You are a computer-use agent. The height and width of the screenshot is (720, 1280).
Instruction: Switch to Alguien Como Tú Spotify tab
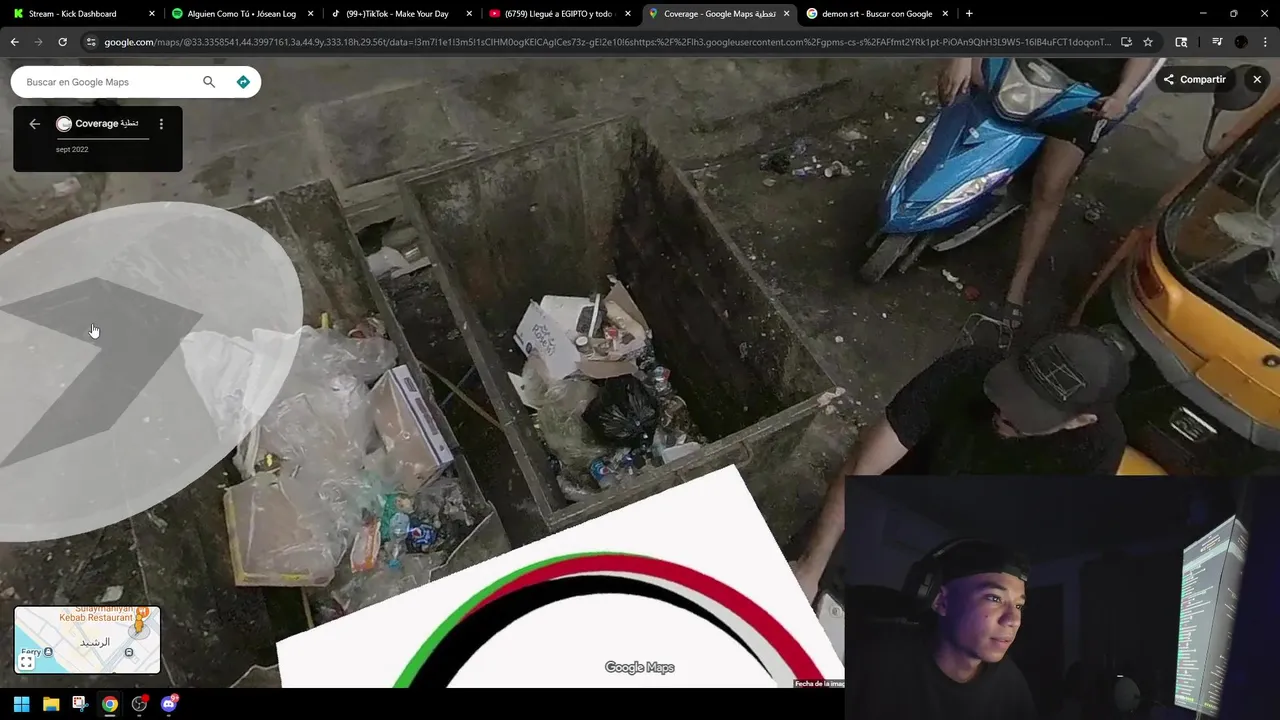point(240,14)
